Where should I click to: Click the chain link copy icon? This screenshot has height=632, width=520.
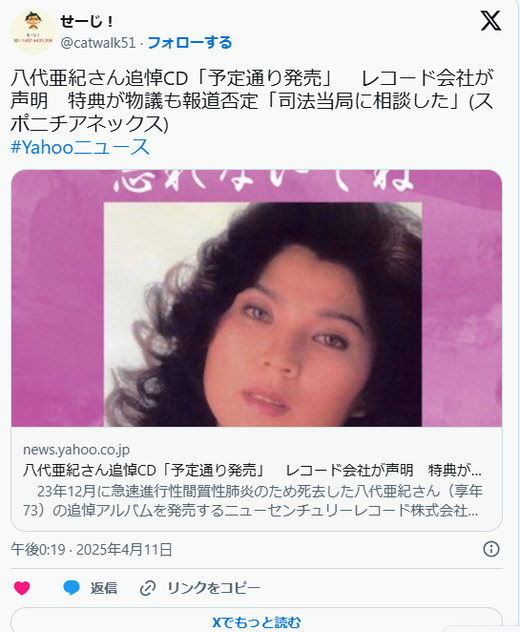coord(148,588)
